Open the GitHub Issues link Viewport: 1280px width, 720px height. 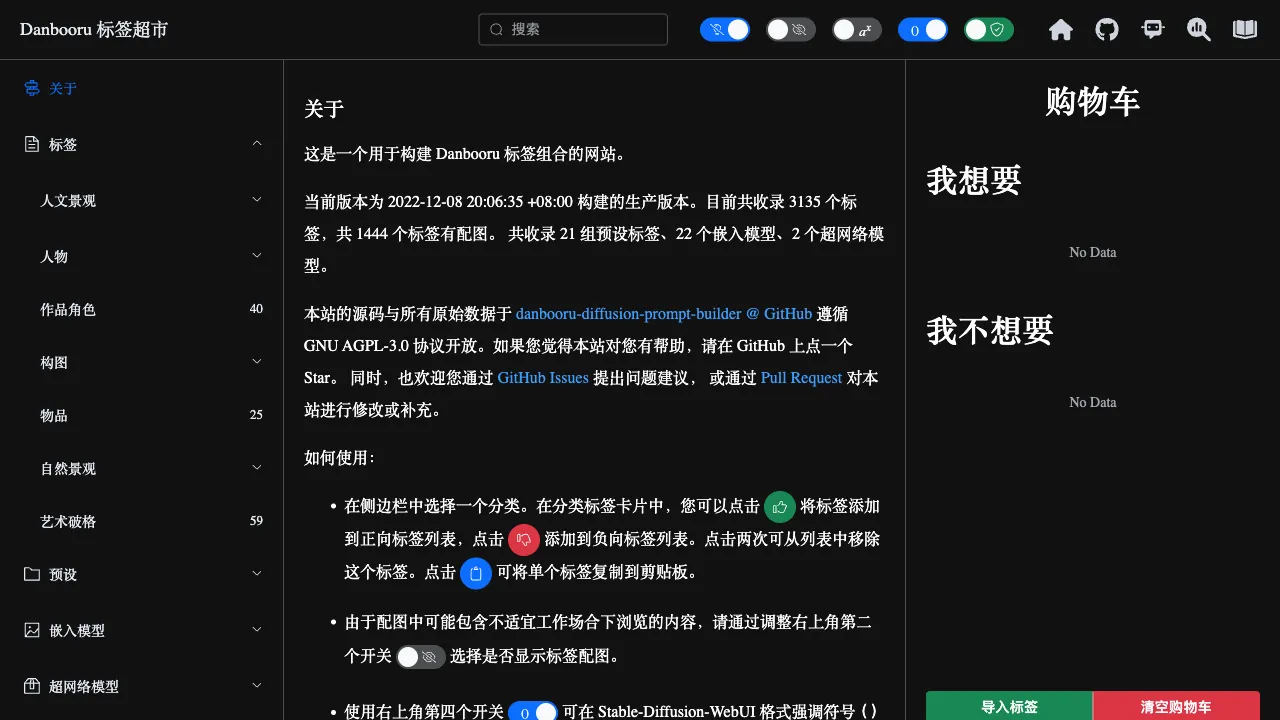[543, 378]
